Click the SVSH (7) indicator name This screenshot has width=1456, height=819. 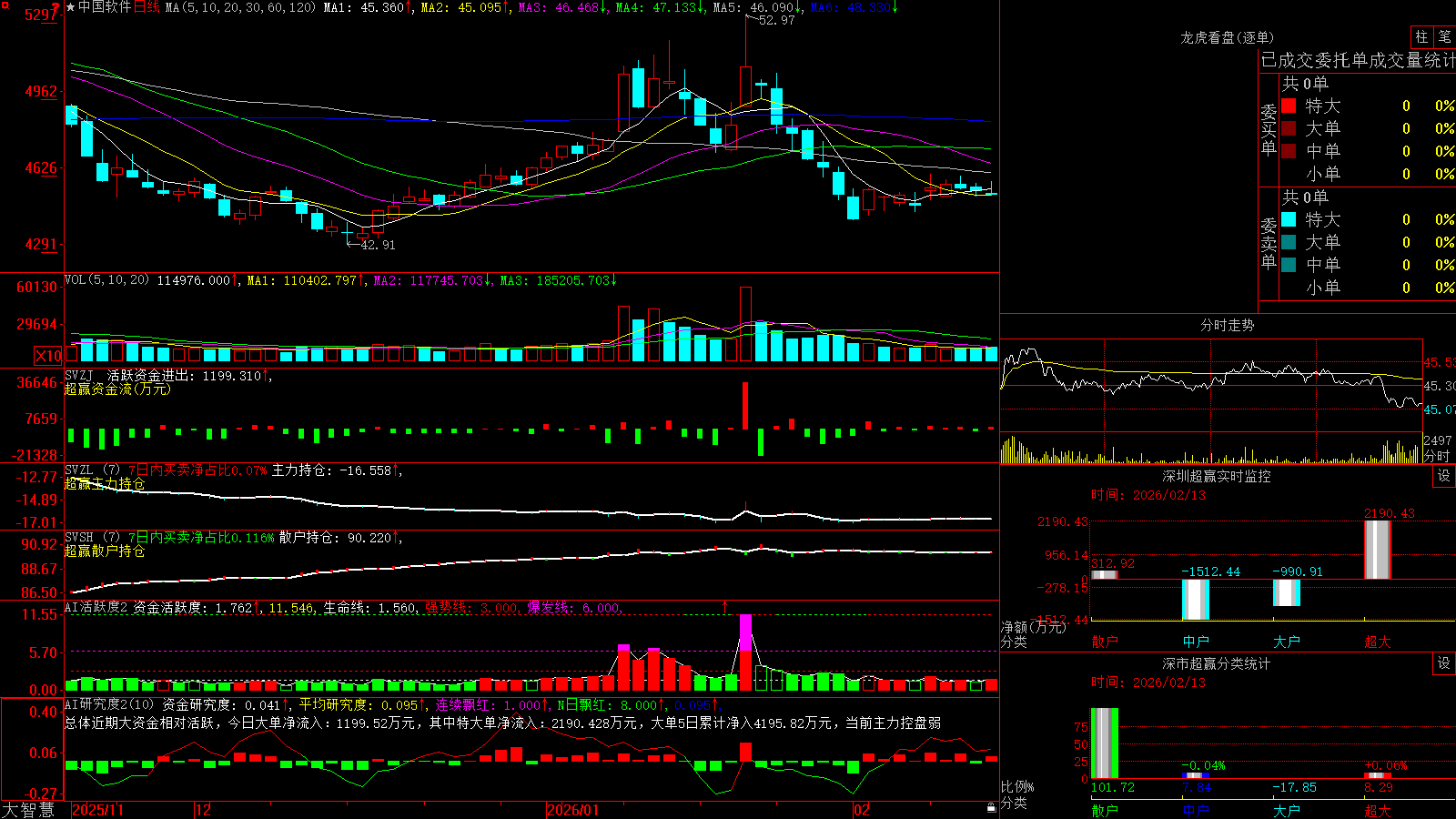click(x=92, y=538)
